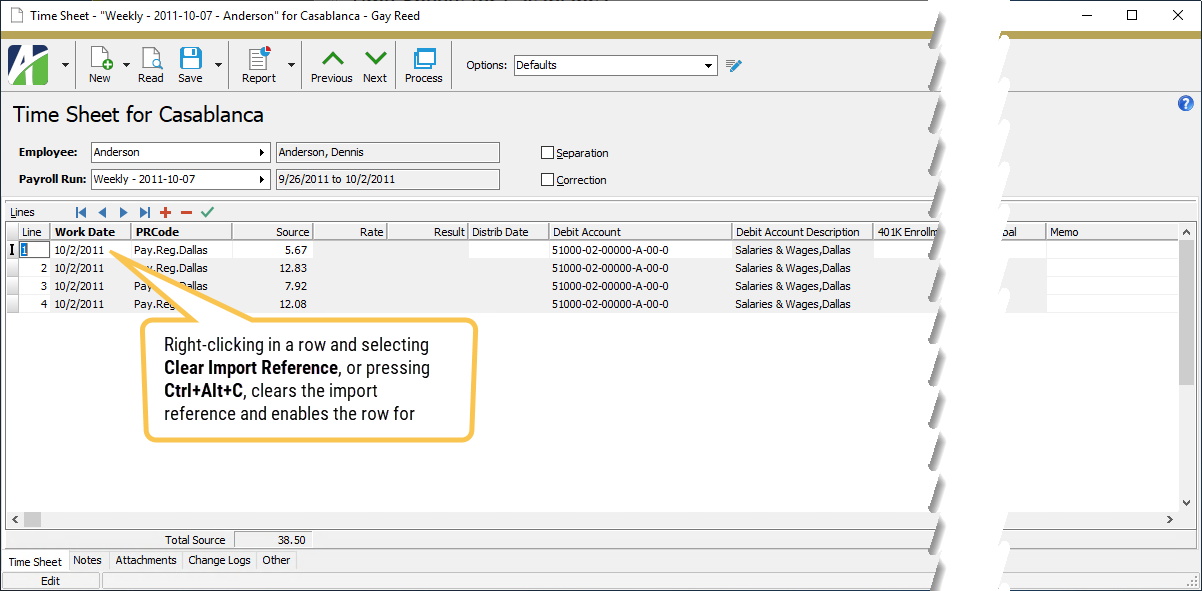1202x591 pixels.
Task: Check the Correction checkbox
Action: point(547,180)
